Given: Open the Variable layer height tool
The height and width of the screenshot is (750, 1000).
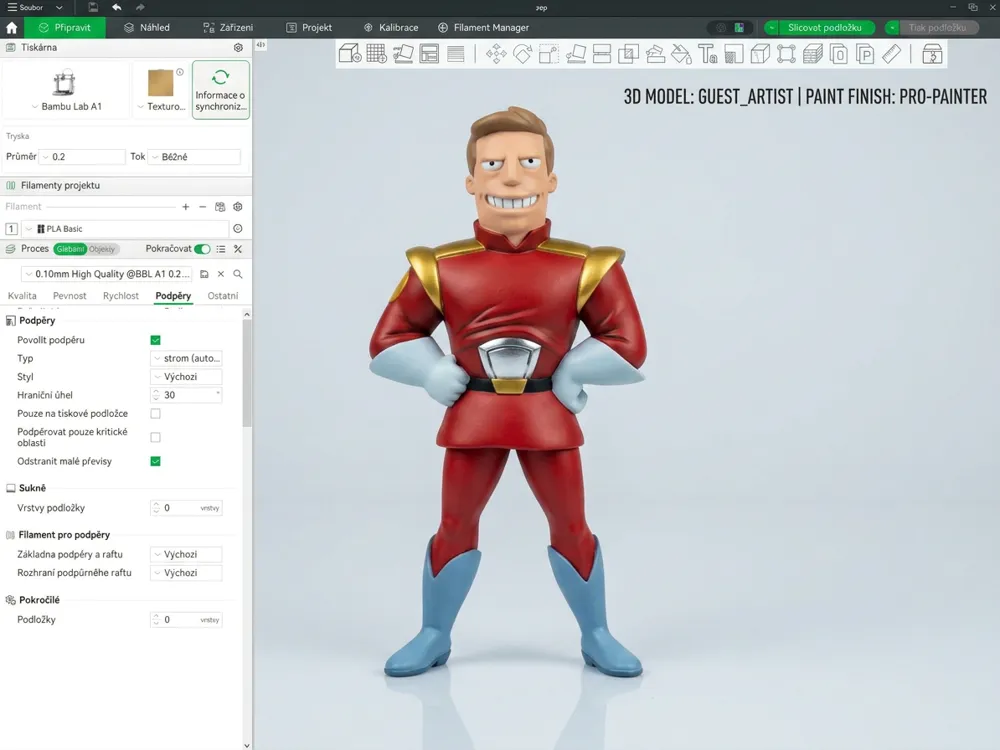Looking at the screenshot, I should coord(456,54).
